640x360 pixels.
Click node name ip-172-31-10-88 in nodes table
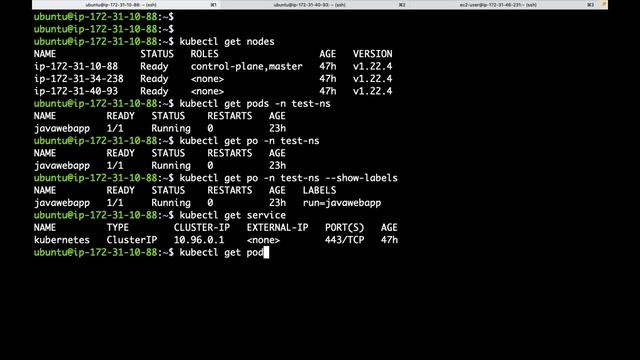pos(76,67)
